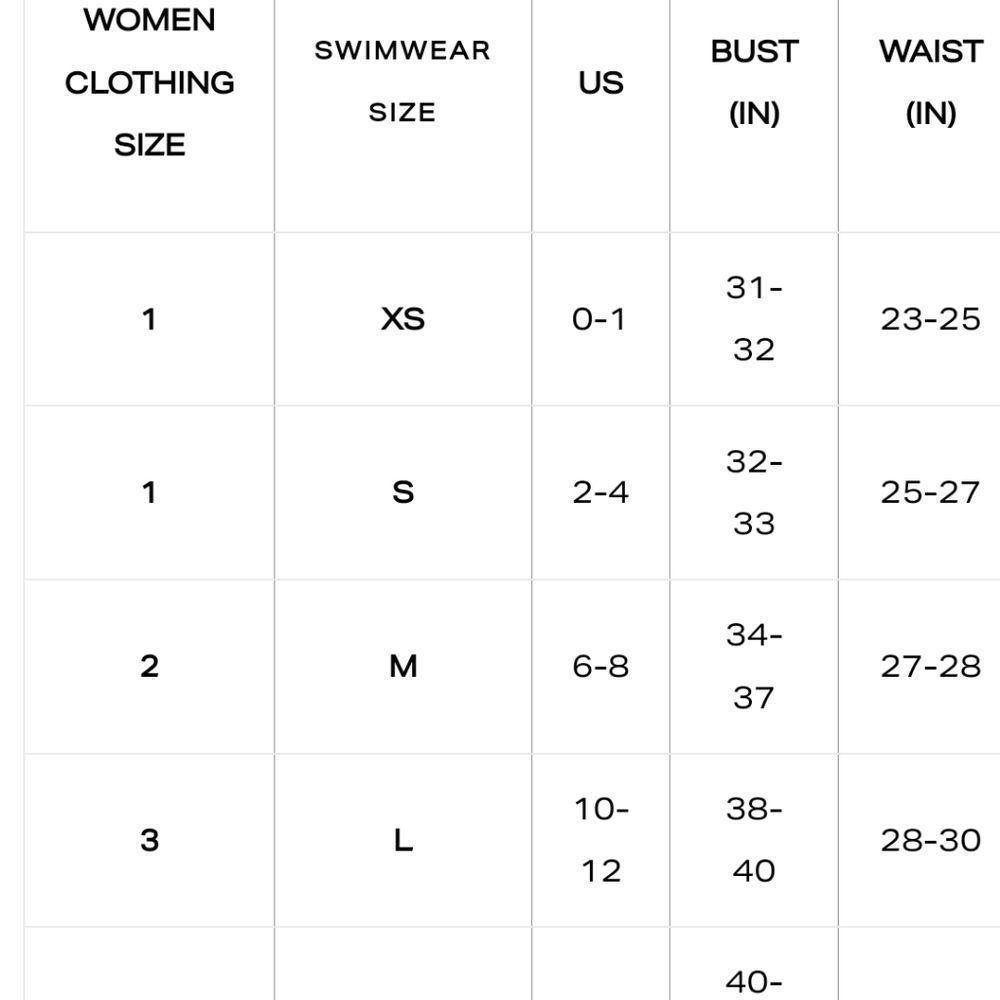This screenshot has width=1000, height=1000.
Task: Select the Bust (IN) column header
Action: coord(754,82)
